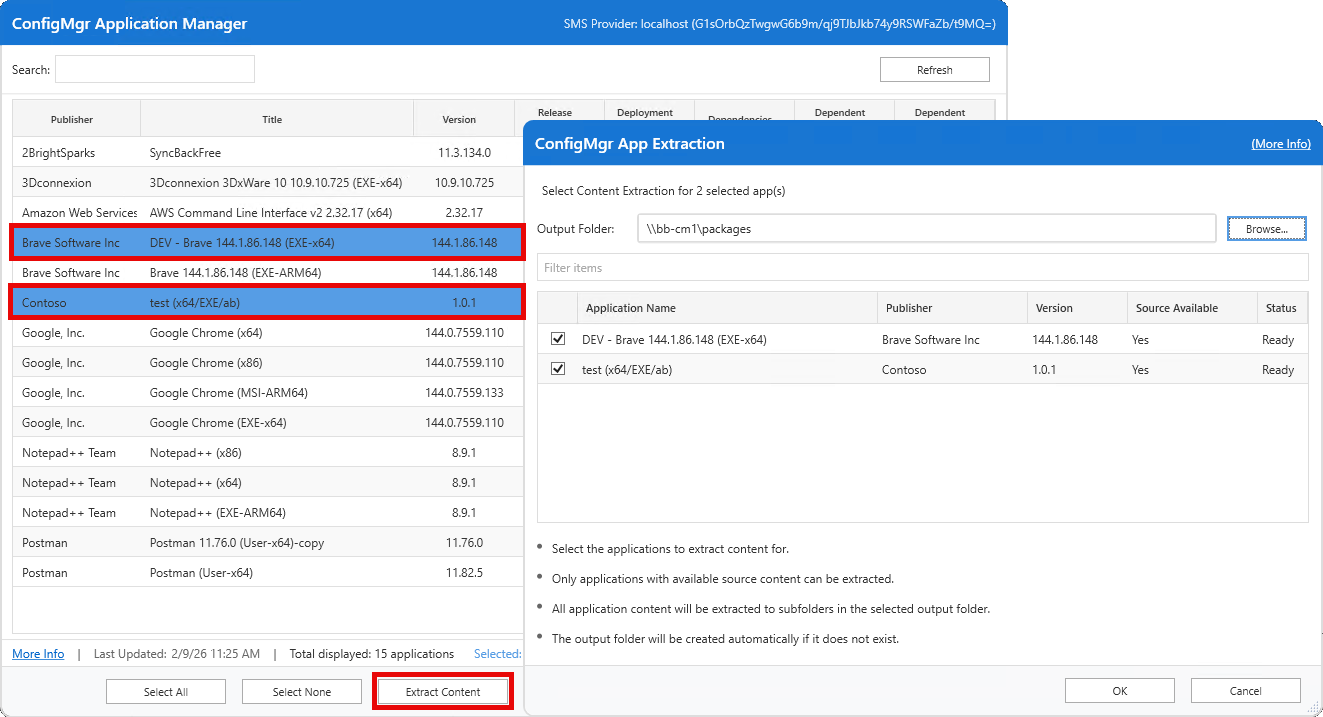Open the More Info link in extraction dialog
The width and height of the screenshot is (1323, 717).
pyautogui.click(x=1280, y=144)
